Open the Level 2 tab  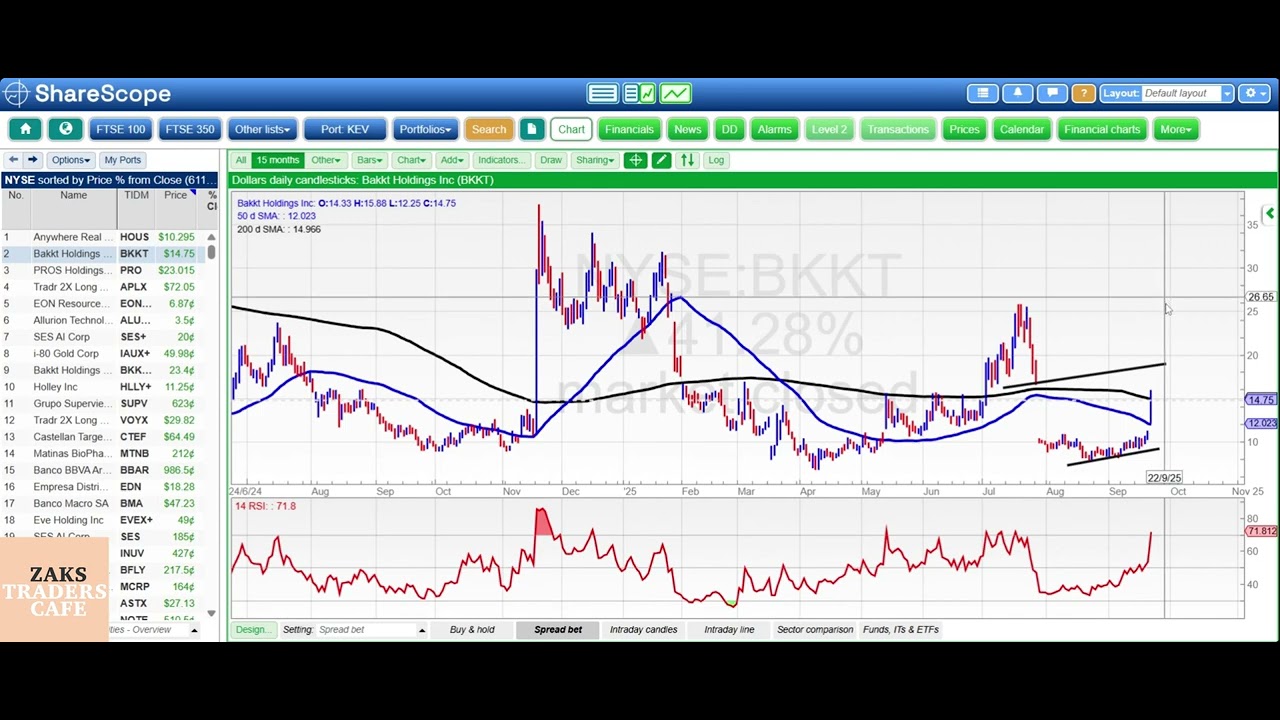[829, 129]
